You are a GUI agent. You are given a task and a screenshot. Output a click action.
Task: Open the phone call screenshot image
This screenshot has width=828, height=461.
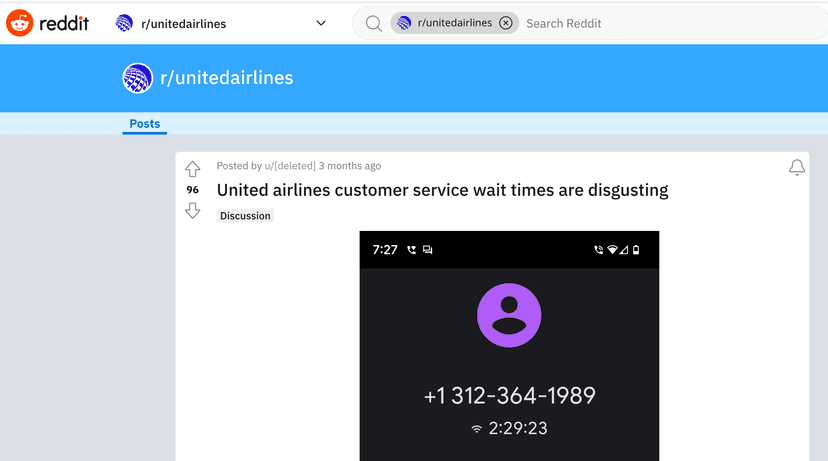pyautogui.click(x=509, y=345)
